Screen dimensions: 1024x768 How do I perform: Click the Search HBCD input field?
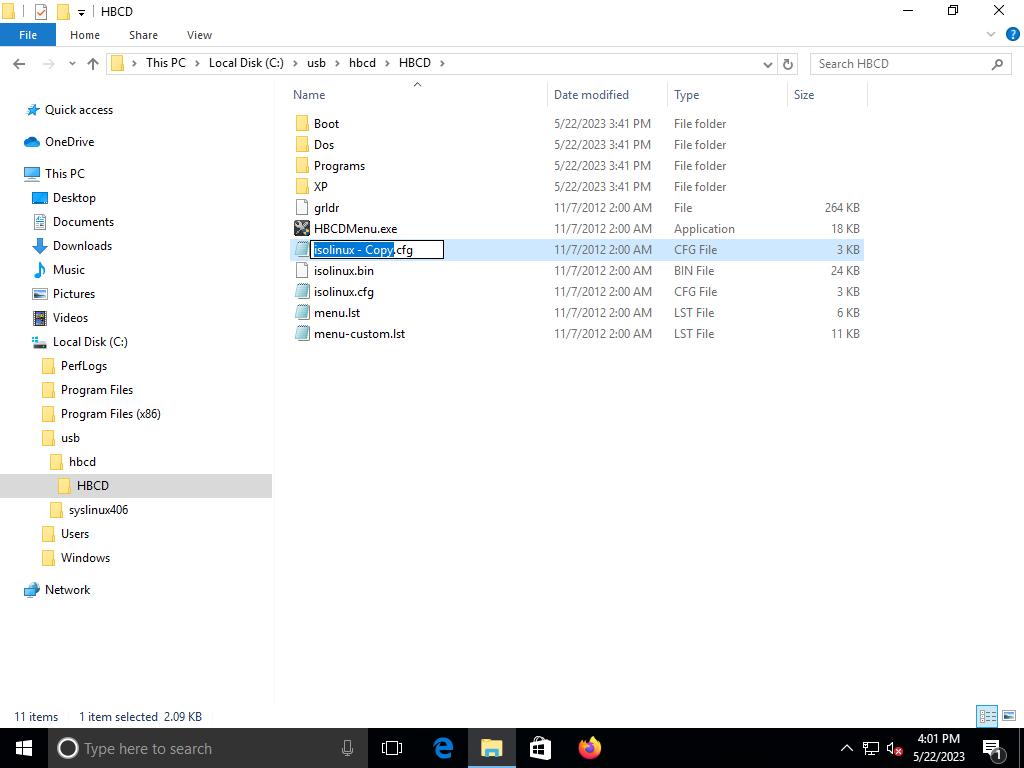click(900, 63)
